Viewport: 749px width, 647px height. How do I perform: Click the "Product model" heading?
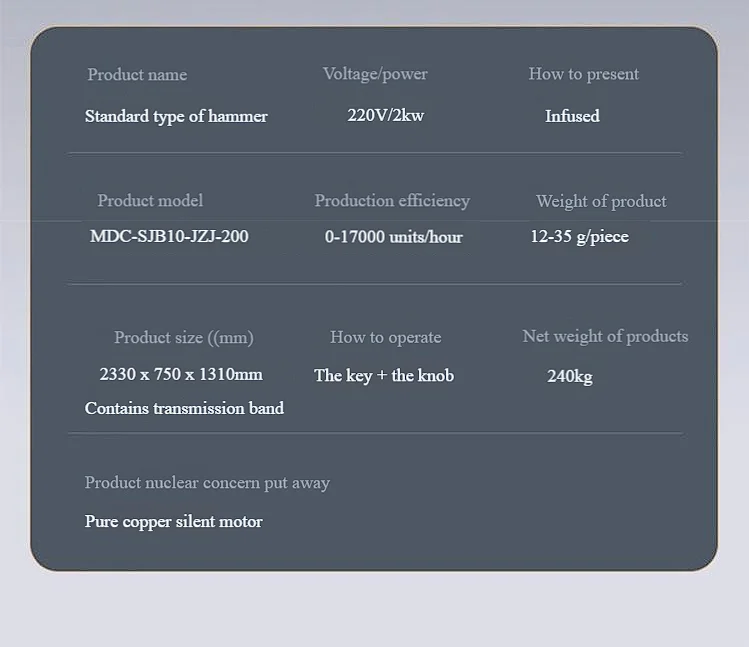click(150, 201)
